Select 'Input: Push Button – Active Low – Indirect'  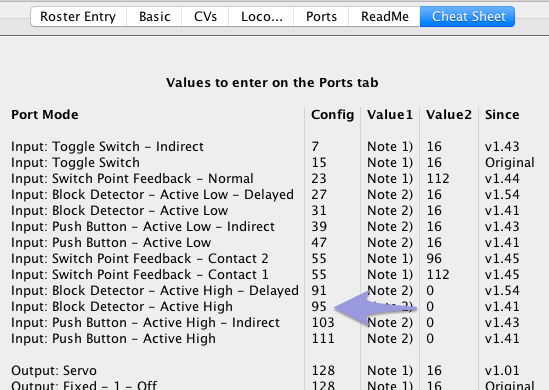(143, 227)
